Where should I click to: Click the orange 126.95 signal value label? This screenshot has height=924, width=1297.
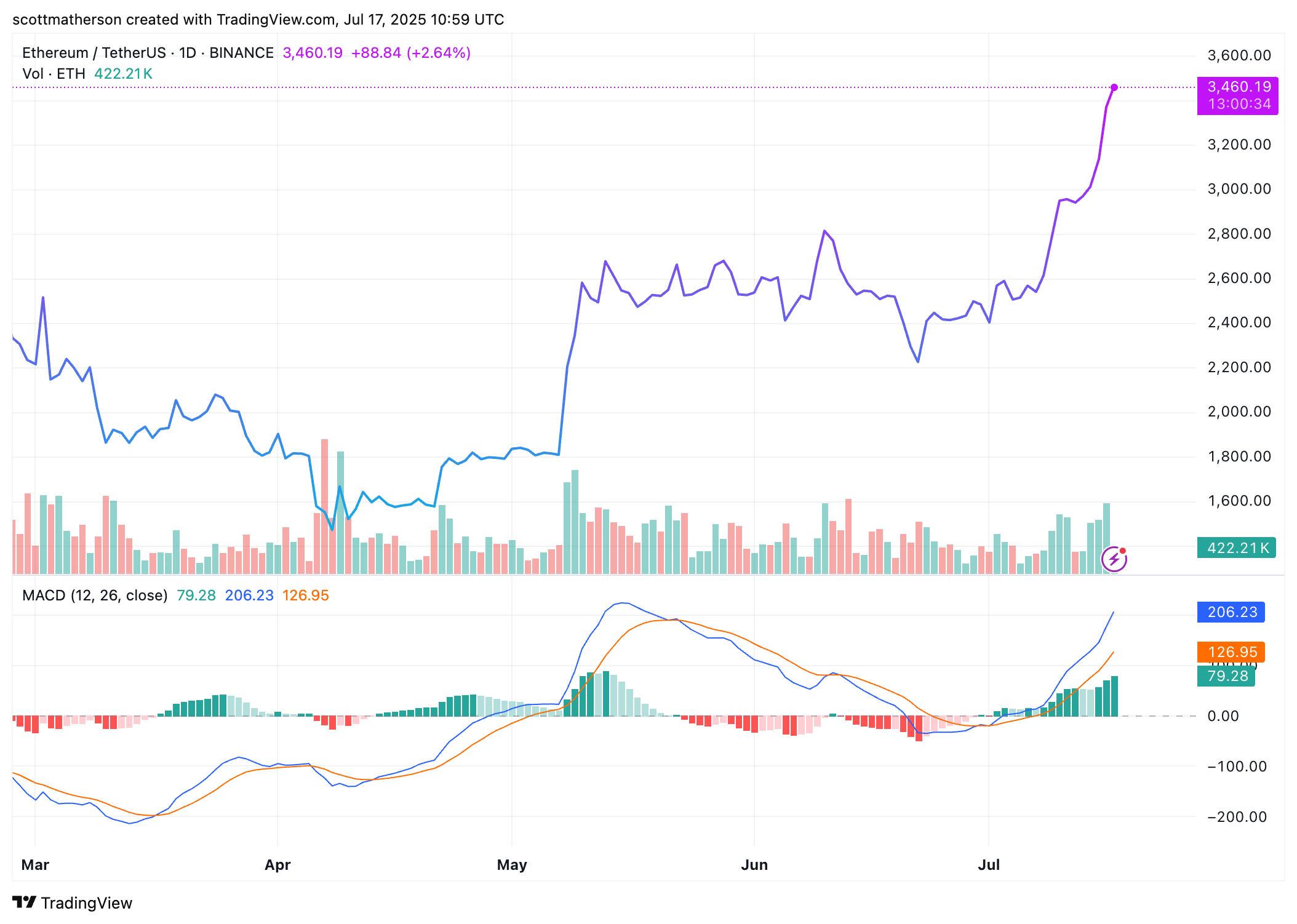coord(1231,652)
